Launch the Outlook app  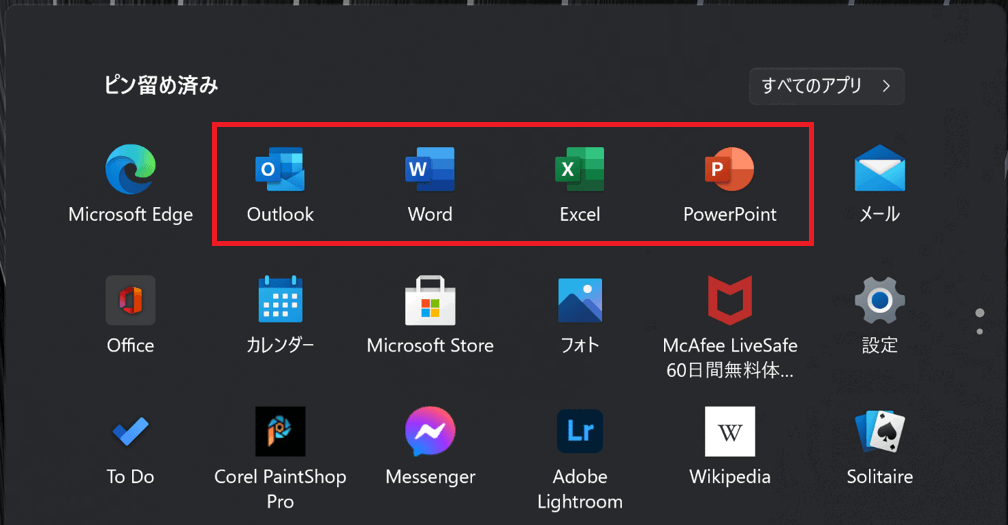point(280,169)
